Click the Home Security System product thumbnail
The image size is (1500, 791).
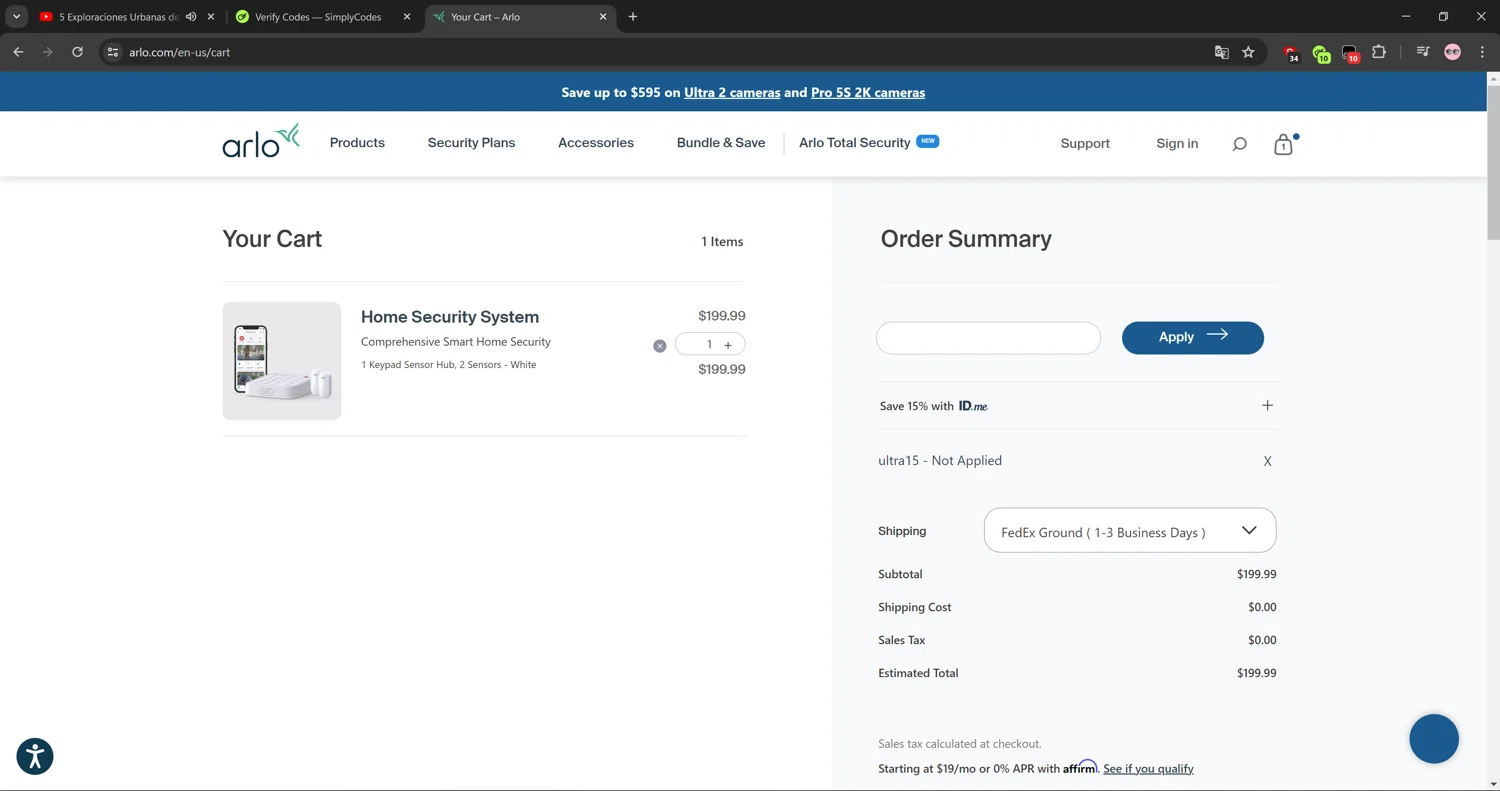click(282, 361)
